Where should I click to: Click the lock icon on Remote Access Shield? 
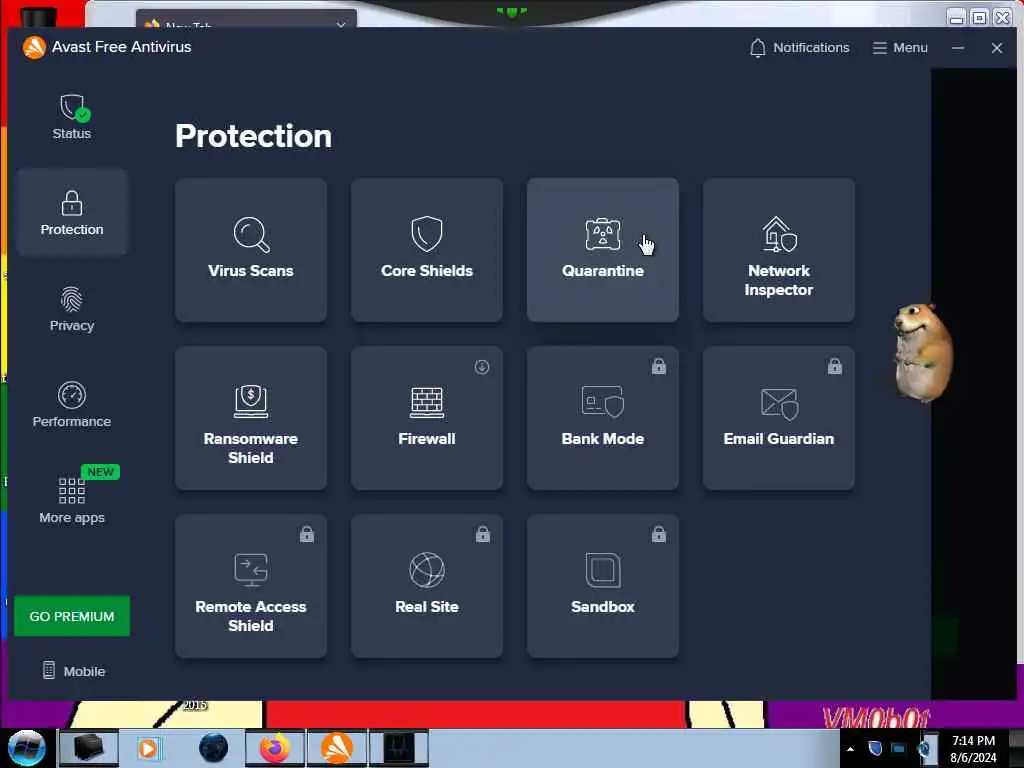(x=307, y=534)
